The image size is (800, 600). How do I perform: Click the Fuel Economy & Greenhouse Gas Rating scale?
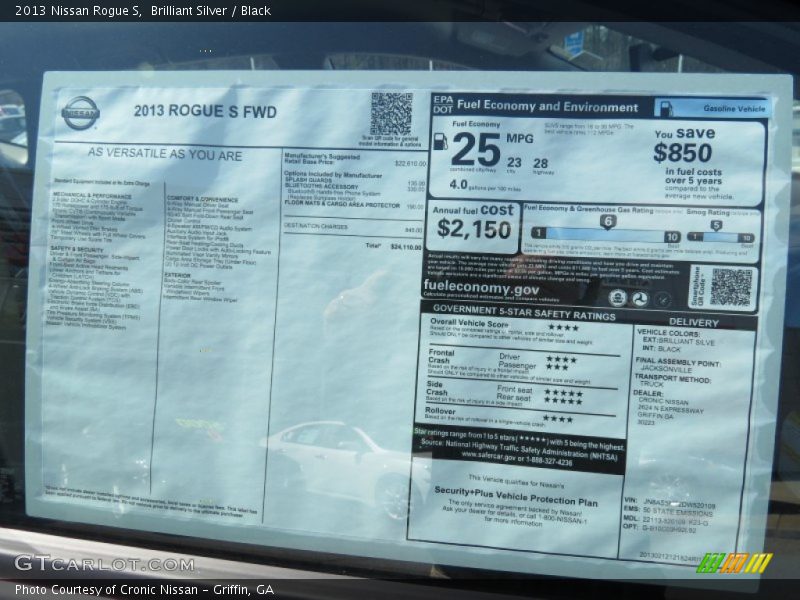click(x=606, y=235)
